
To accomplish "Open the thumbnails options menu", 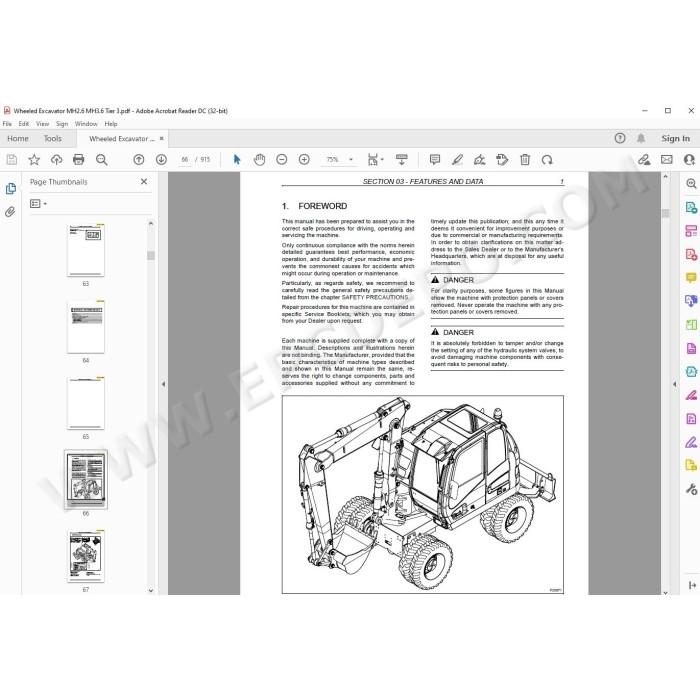I will (38, 204).
